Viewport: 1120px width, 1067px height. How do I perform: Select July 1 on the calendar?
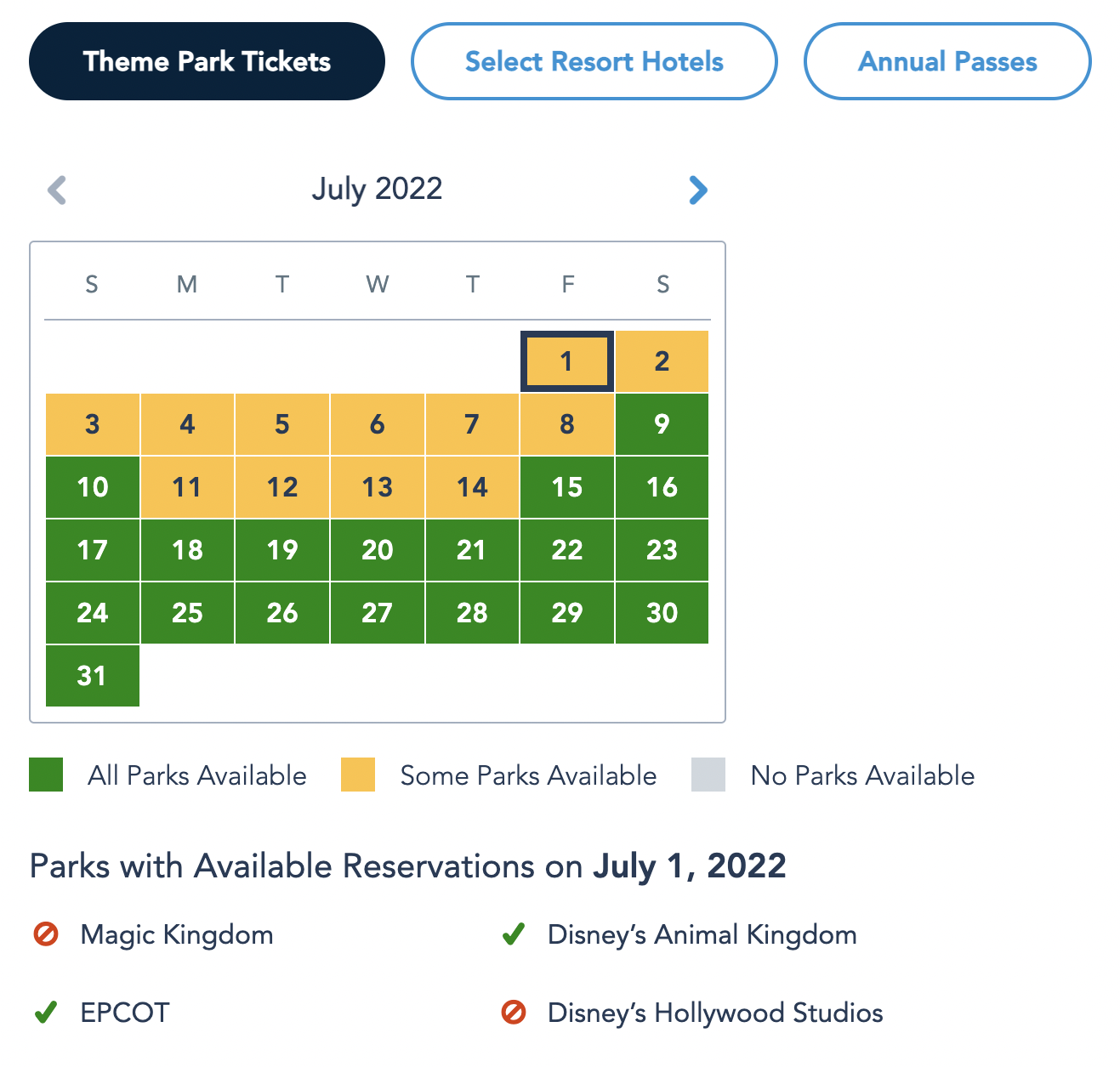[x=567, y=361]
